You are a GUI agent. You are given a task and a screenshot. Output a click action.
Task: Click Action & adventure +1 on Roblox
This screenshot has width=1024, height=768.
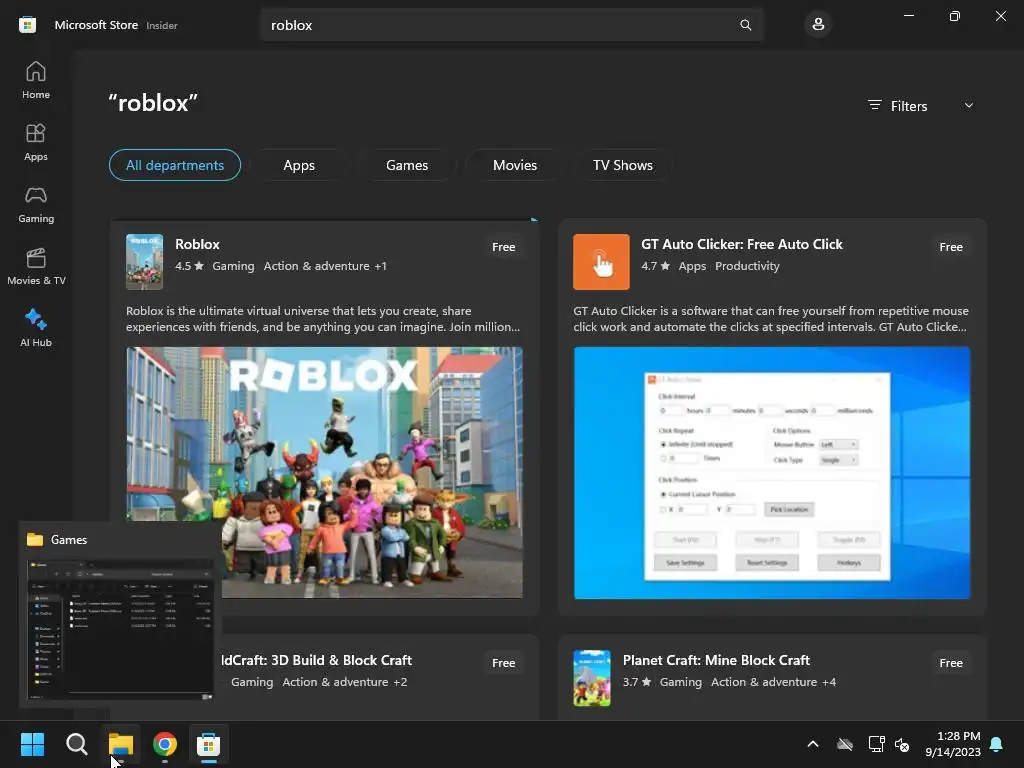point(325,266)
